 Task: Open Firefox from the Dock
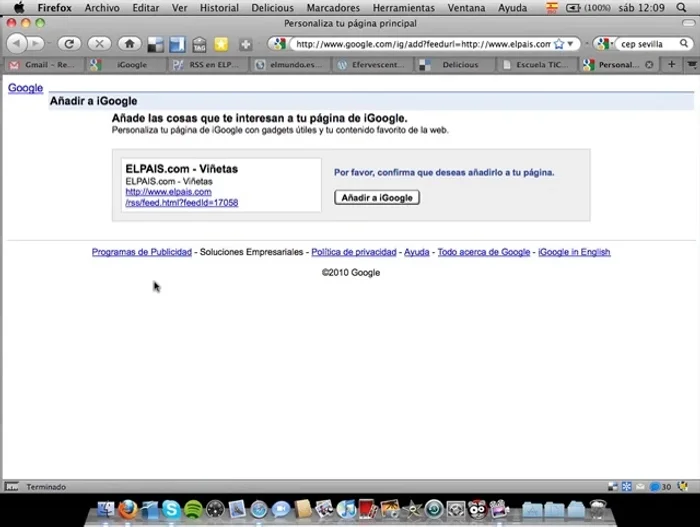128,509
